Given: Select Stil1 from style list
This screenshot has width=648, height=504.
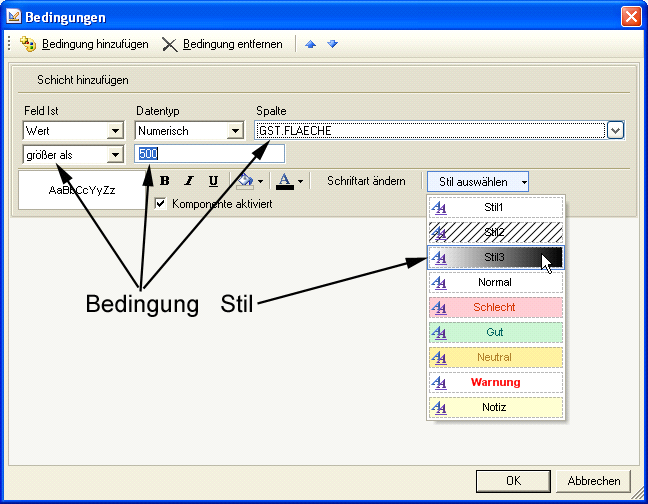Looking at the screenshot, I should point(495,207).
